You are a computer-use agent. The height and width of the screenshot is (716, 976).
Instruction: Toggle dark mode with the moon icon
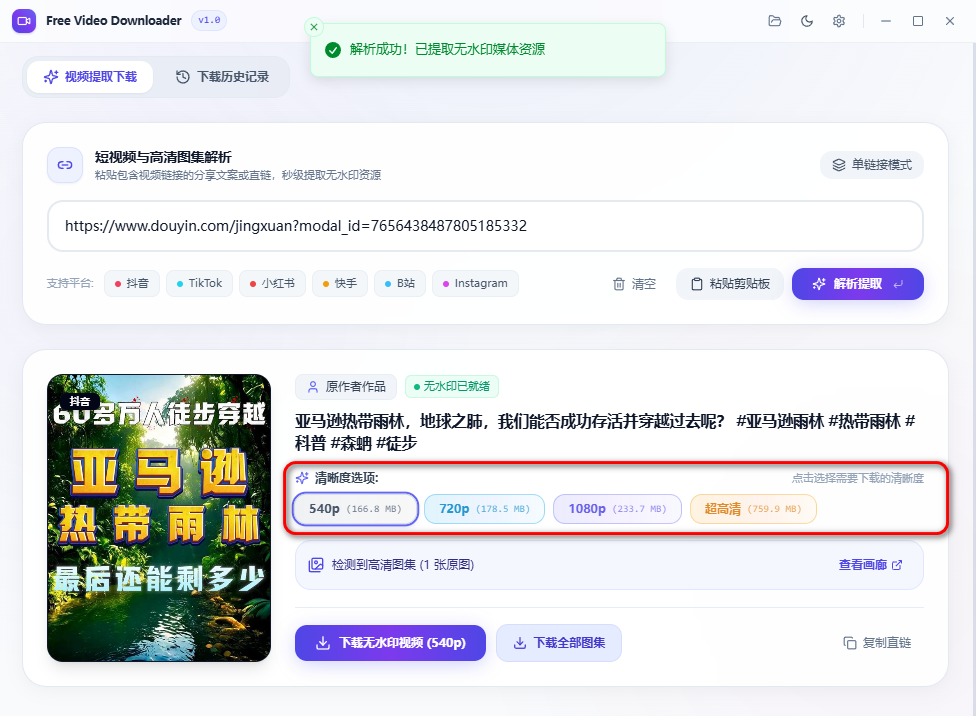click(807, 21)
